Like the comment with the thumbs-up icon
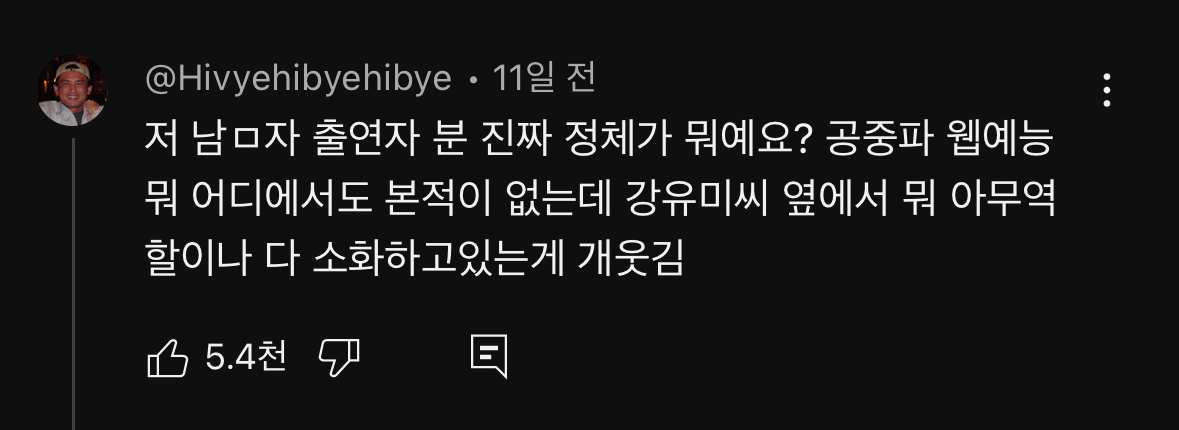 click(167, 357)
